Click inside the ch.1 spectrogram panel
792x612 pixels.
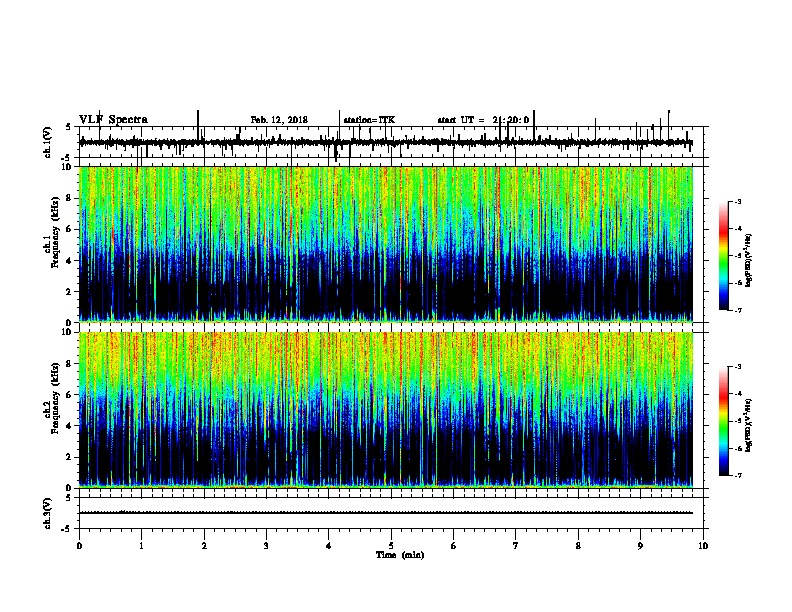pyautogui.click(x=386, y=244)
